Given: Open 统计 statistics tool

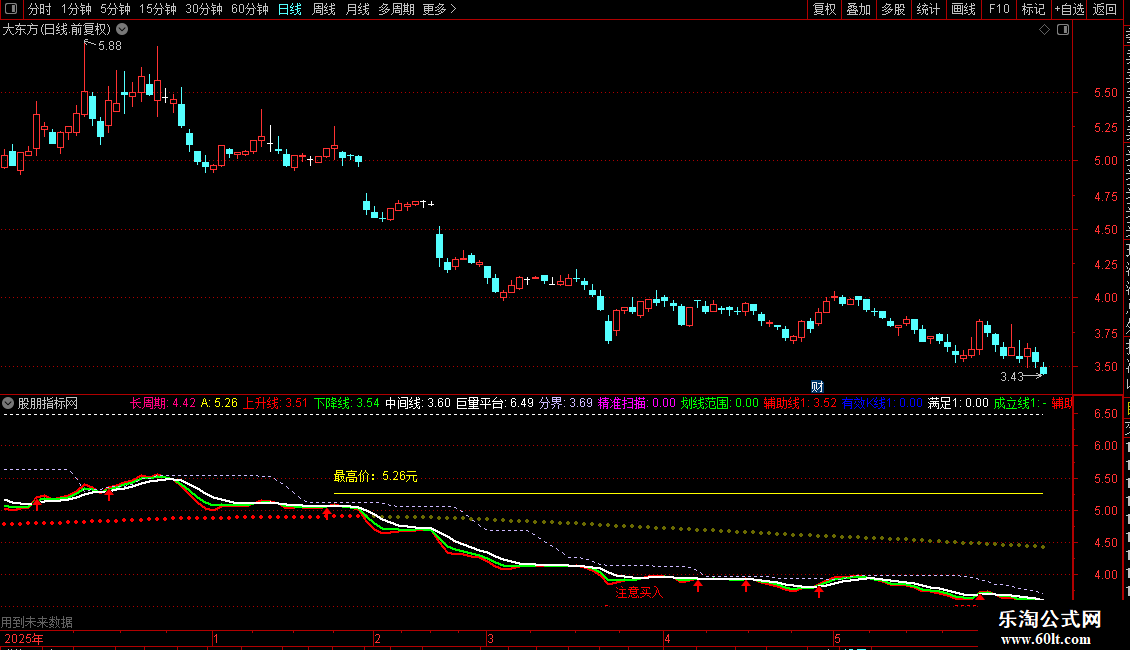Looking at the screenshot, I should (x=927, y=9).
